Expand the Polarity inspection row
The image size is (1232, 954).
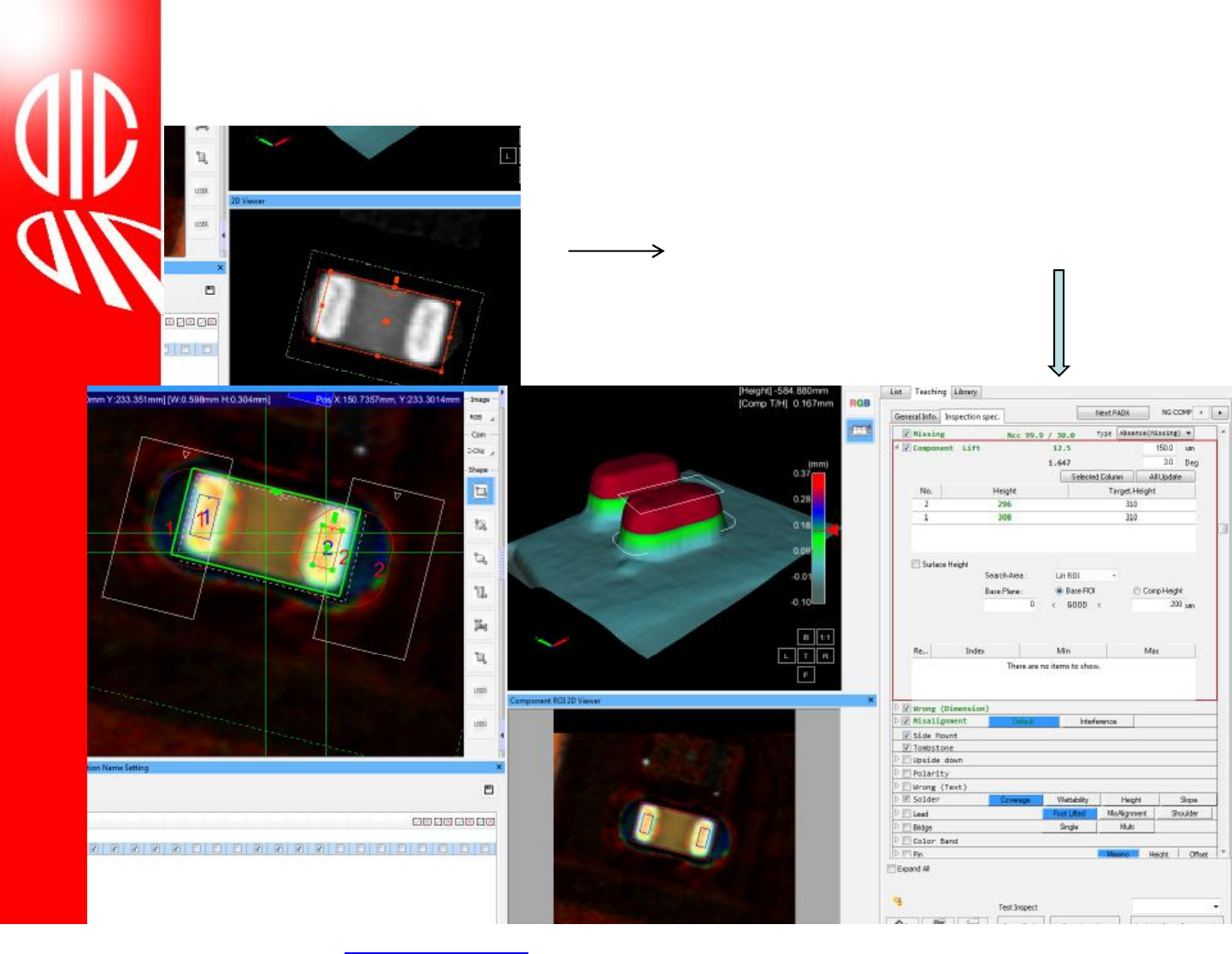click(x=897, y=773)
